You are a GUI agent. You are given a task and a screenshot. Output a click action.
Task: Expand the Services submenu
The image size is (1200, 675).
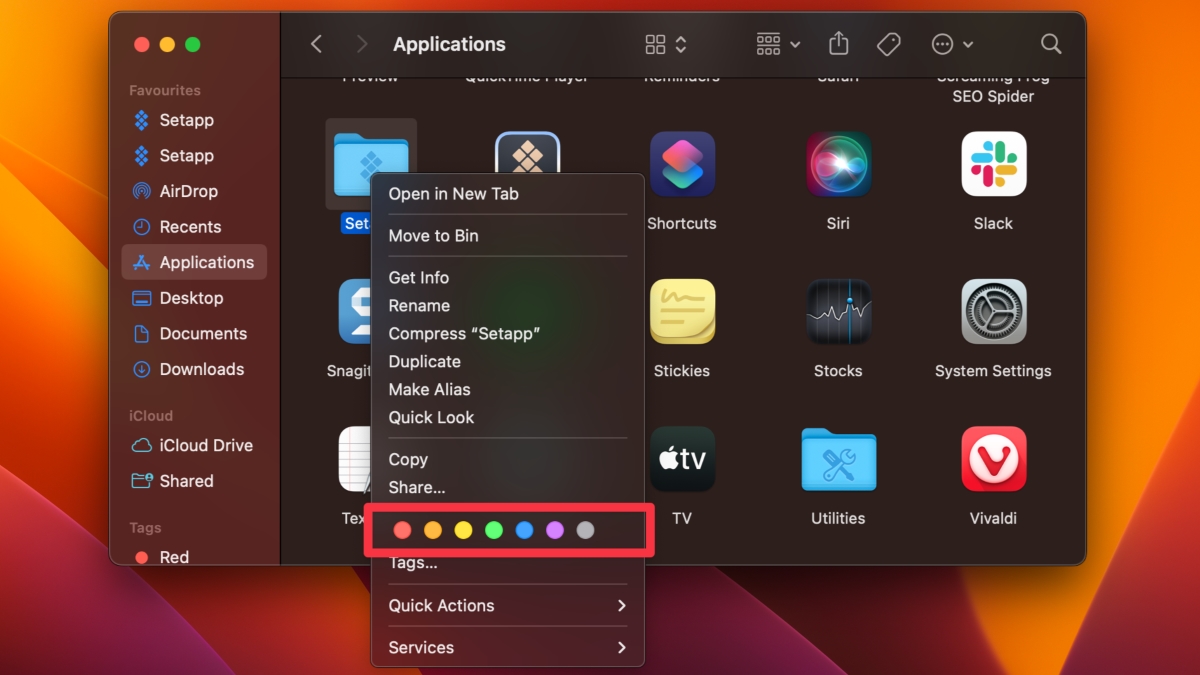click(x=420, y=647)
